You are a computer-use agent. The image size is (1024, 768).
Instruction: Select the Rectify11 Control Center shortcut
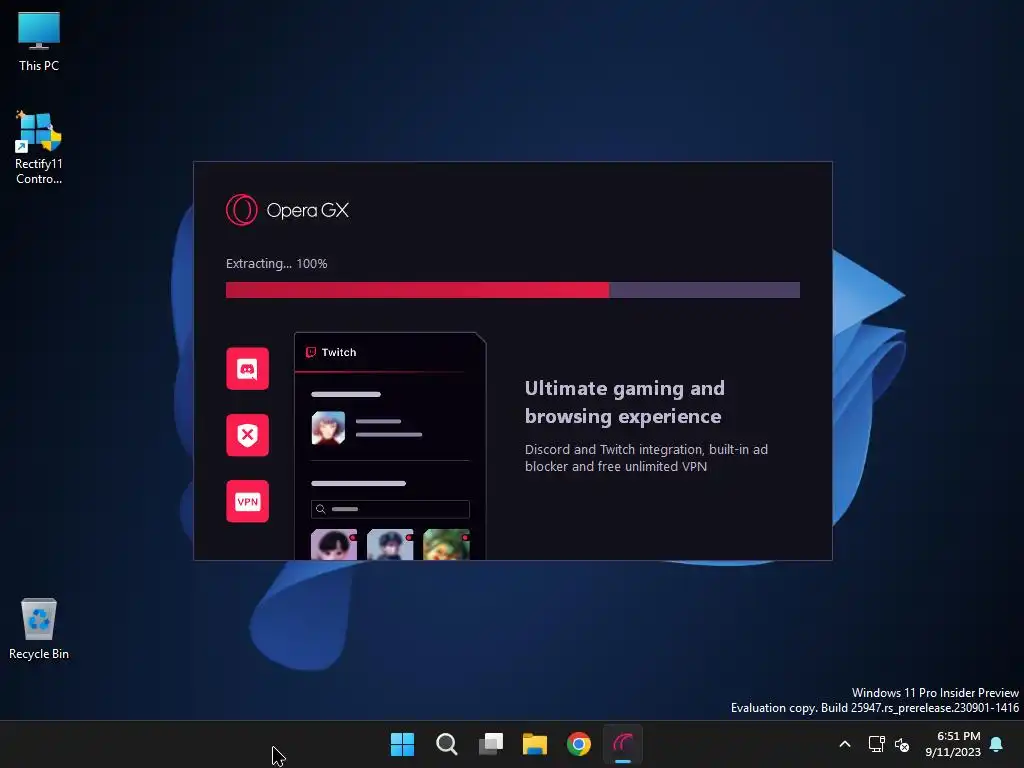click(x=39, y=148)
